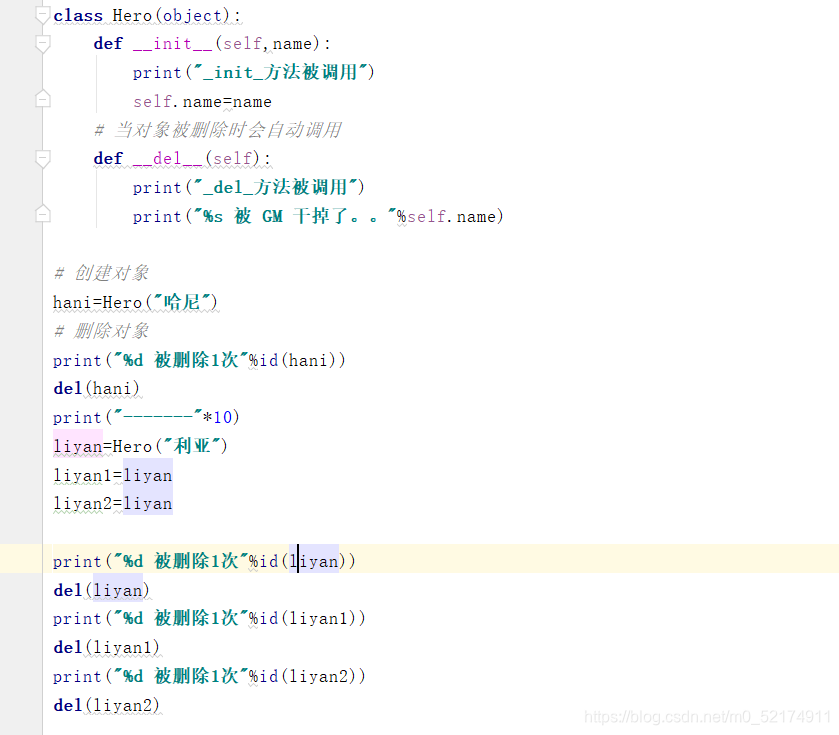Image resolution: width=839 pixels, height=735 pixels.
Task: Click the line 'class Hero(object):'
Action: [147, 16]
